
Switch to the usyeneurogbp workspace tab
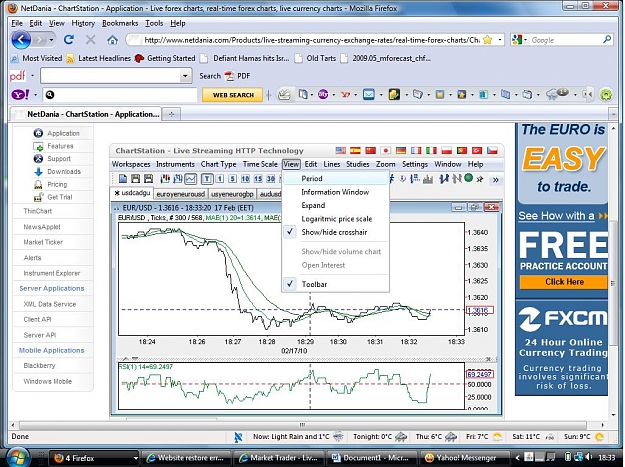coord(232,194)
